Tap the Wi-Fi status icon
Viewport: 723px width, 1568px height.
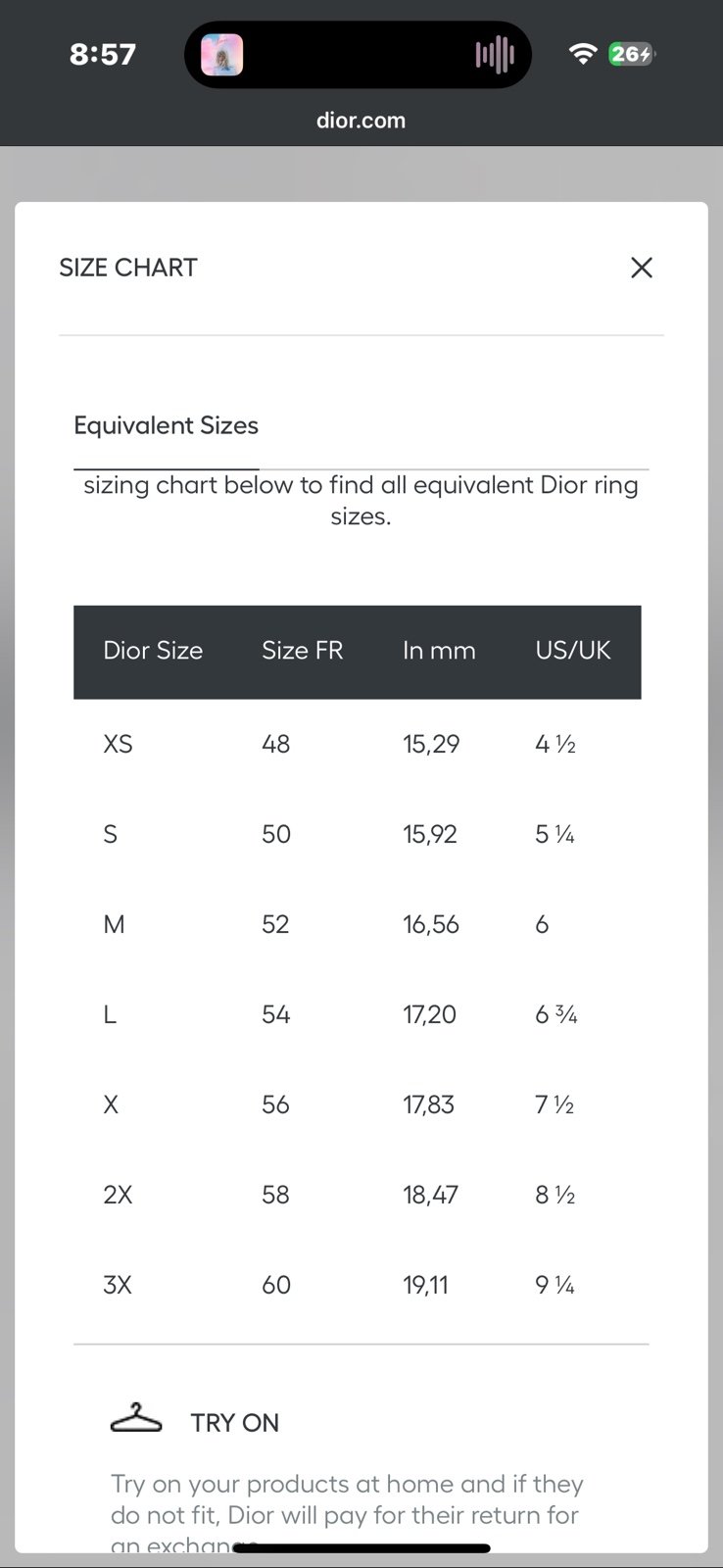tap(583, 54)
